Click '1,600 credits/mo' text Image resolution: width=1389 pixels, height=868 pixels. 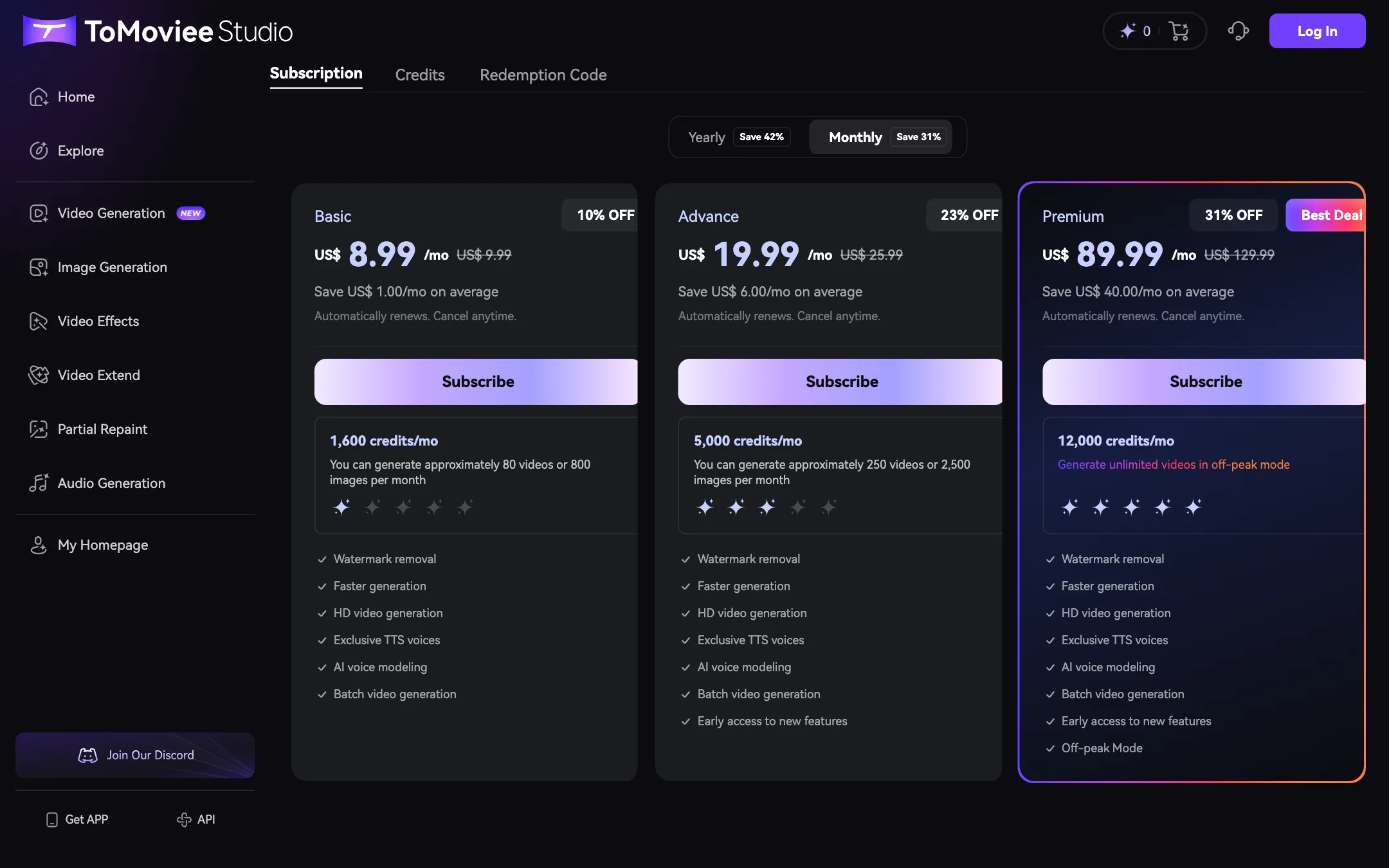click(384, 441)
